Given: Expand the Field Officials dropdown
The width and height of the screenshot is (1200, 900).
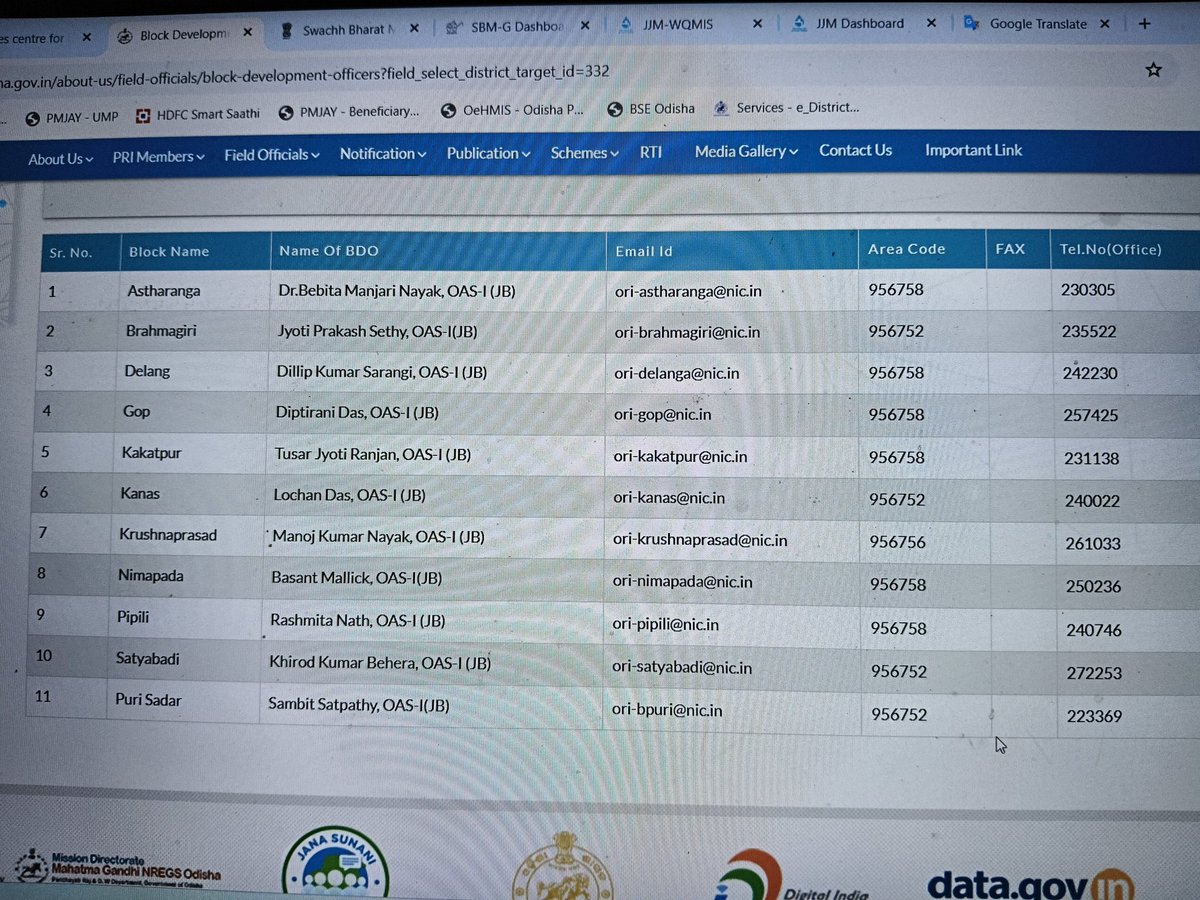Looking at the screenshot, I should tap(272, 155).
